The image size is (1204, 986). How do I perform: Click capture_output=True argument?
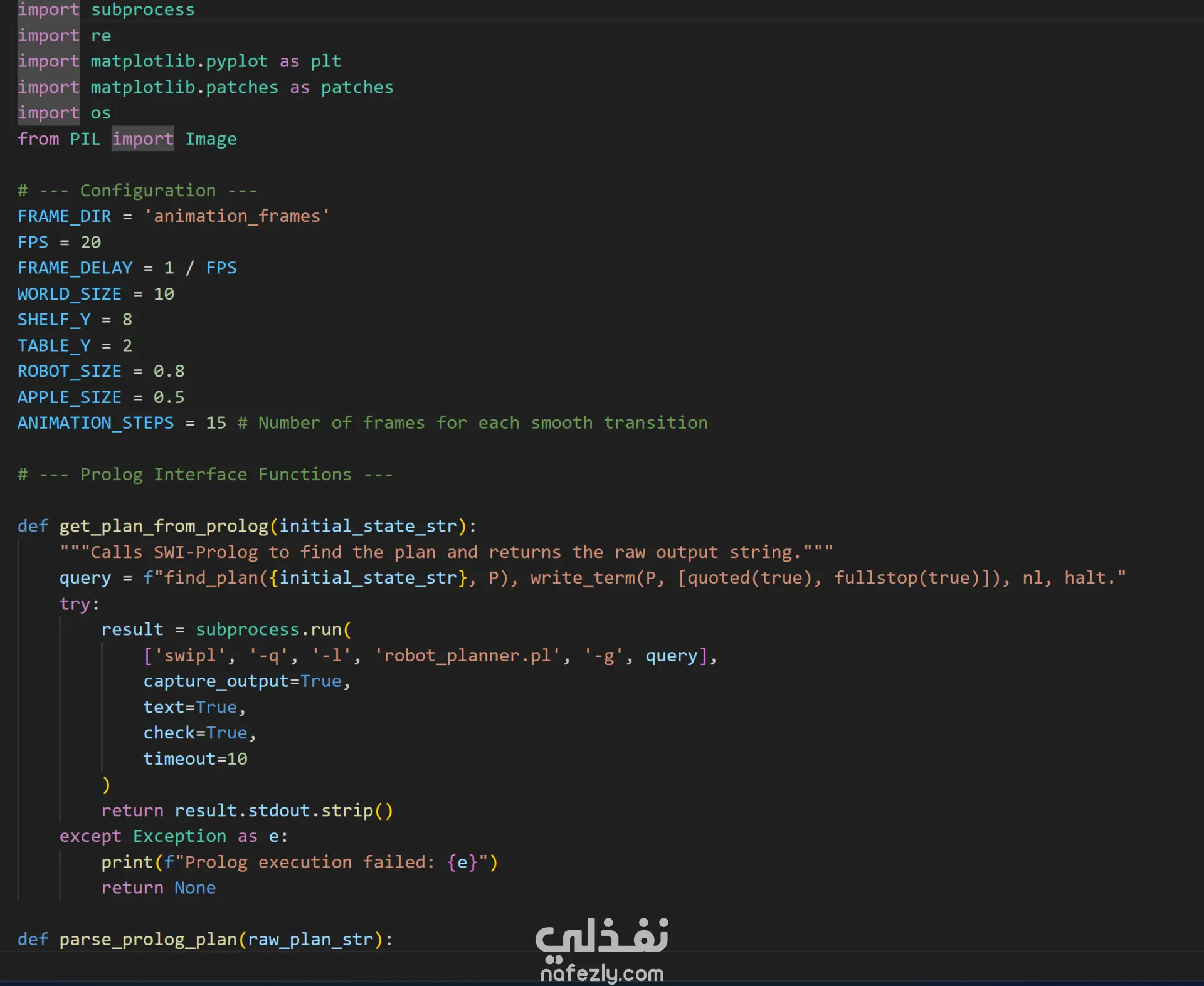pos(242,681)
